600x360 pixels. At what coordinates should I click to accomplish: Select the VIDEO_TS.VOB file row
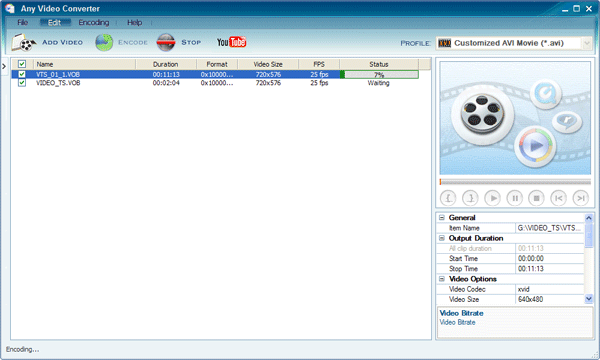(x=214, y=83)
